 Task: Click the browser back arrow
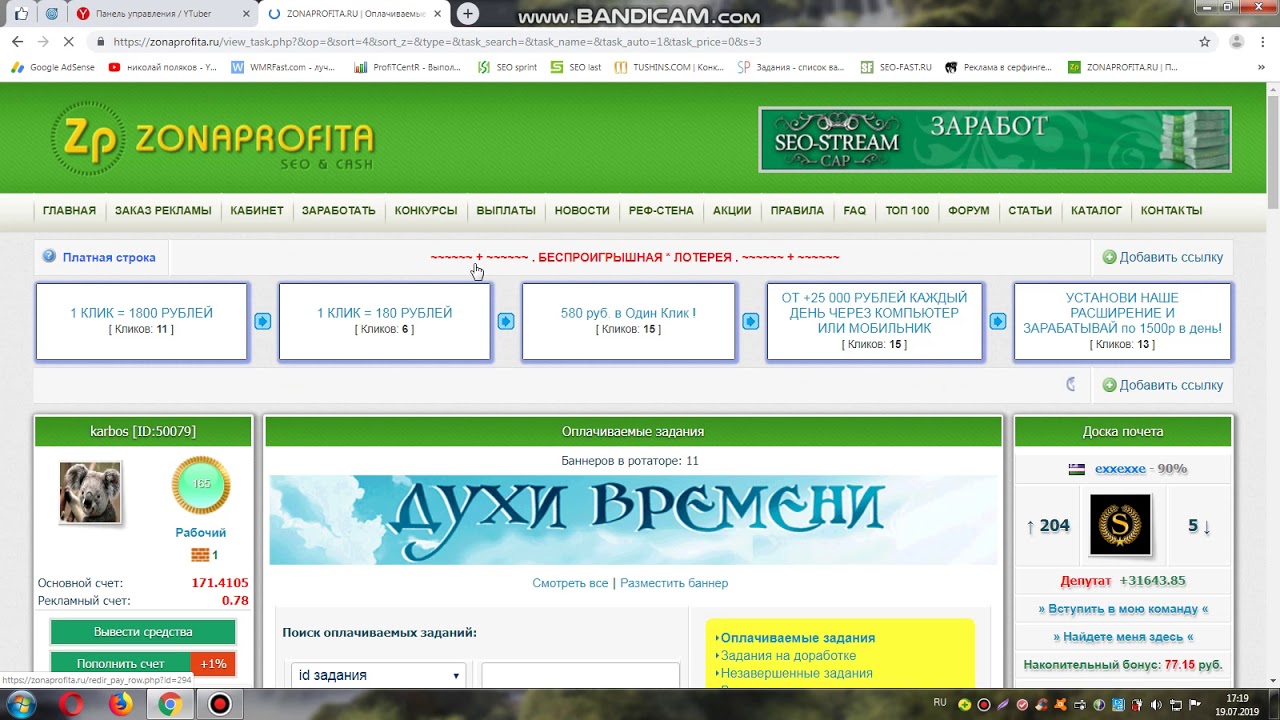[17, 42]
